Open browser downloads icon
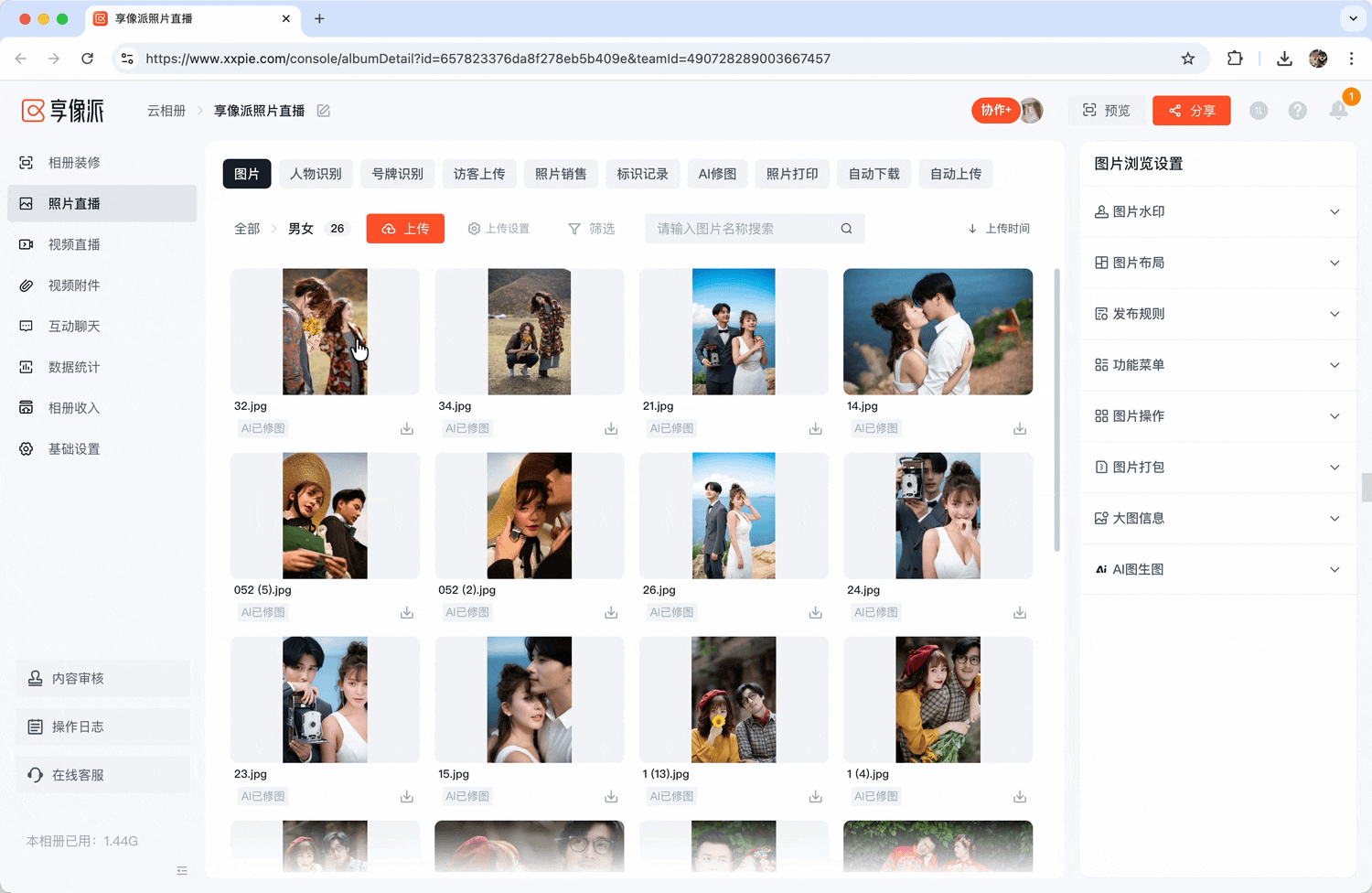 pyautogui.click(x=1284, y=59)
